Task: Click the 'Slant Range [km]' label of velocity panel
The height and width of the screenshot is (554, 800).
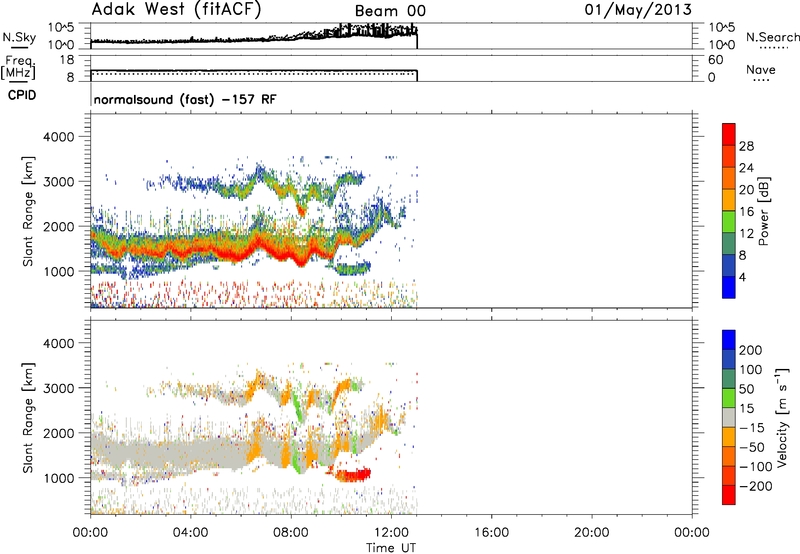Action: [x=28, y=418]
